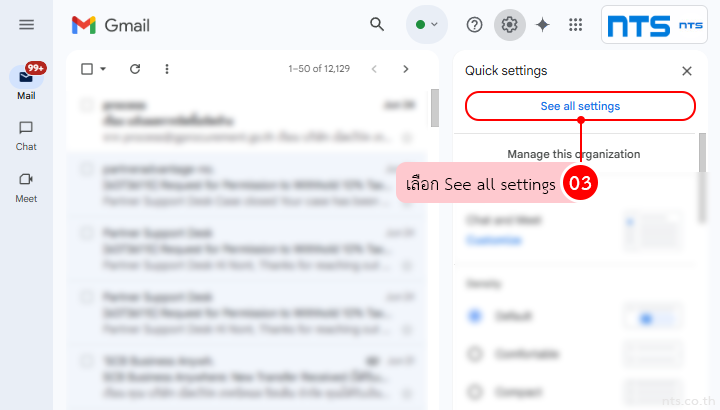Tick the select-all checkbox

click(x=87, y=69)
